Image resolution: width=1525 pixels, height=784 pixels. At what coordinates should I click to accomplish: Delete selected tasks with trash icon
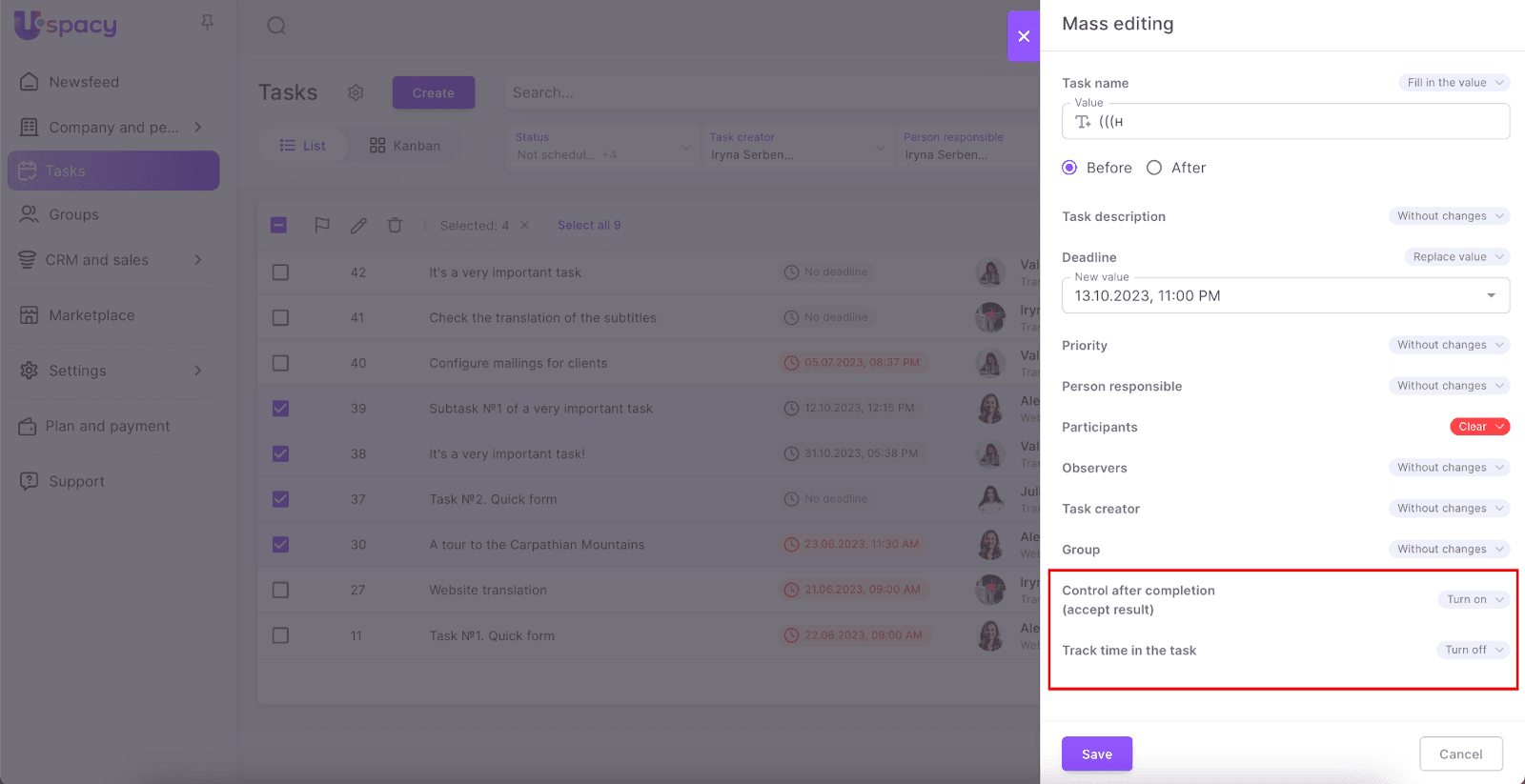395,226
